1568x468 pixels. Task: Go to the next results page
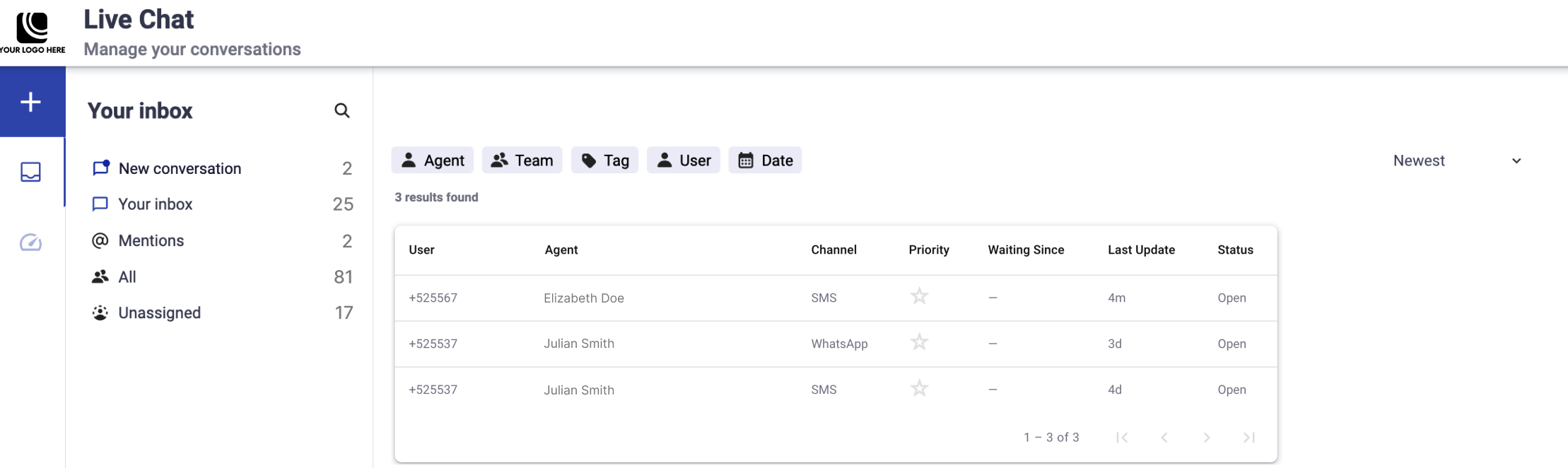1207,438
